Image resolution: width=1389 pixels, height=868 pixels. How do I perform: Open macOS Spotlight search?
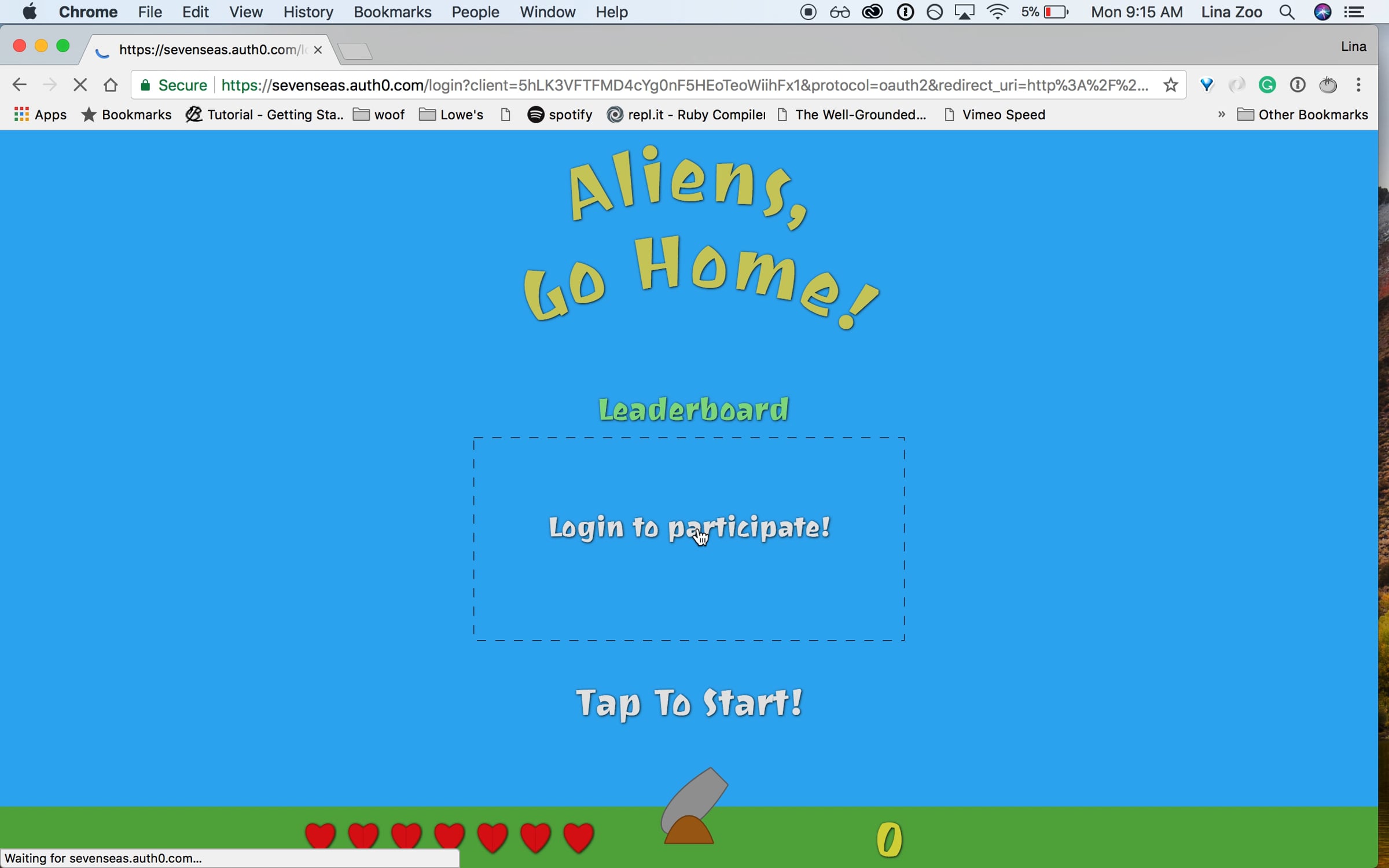point(1287,12)
